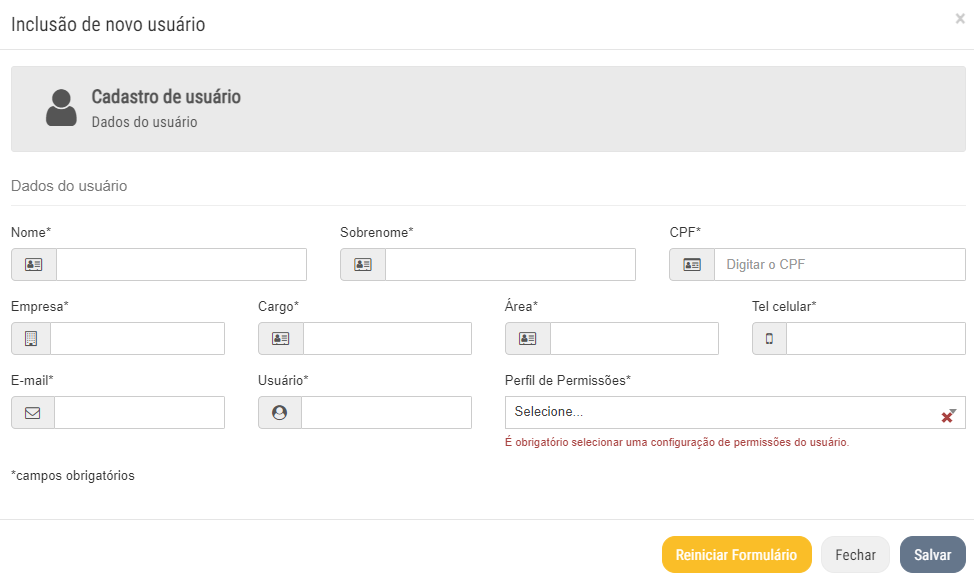The width and height of the screenshot is (974, 578).
Task: Click the user circle icon beside Usuário
Action: [x=280, y=413]
